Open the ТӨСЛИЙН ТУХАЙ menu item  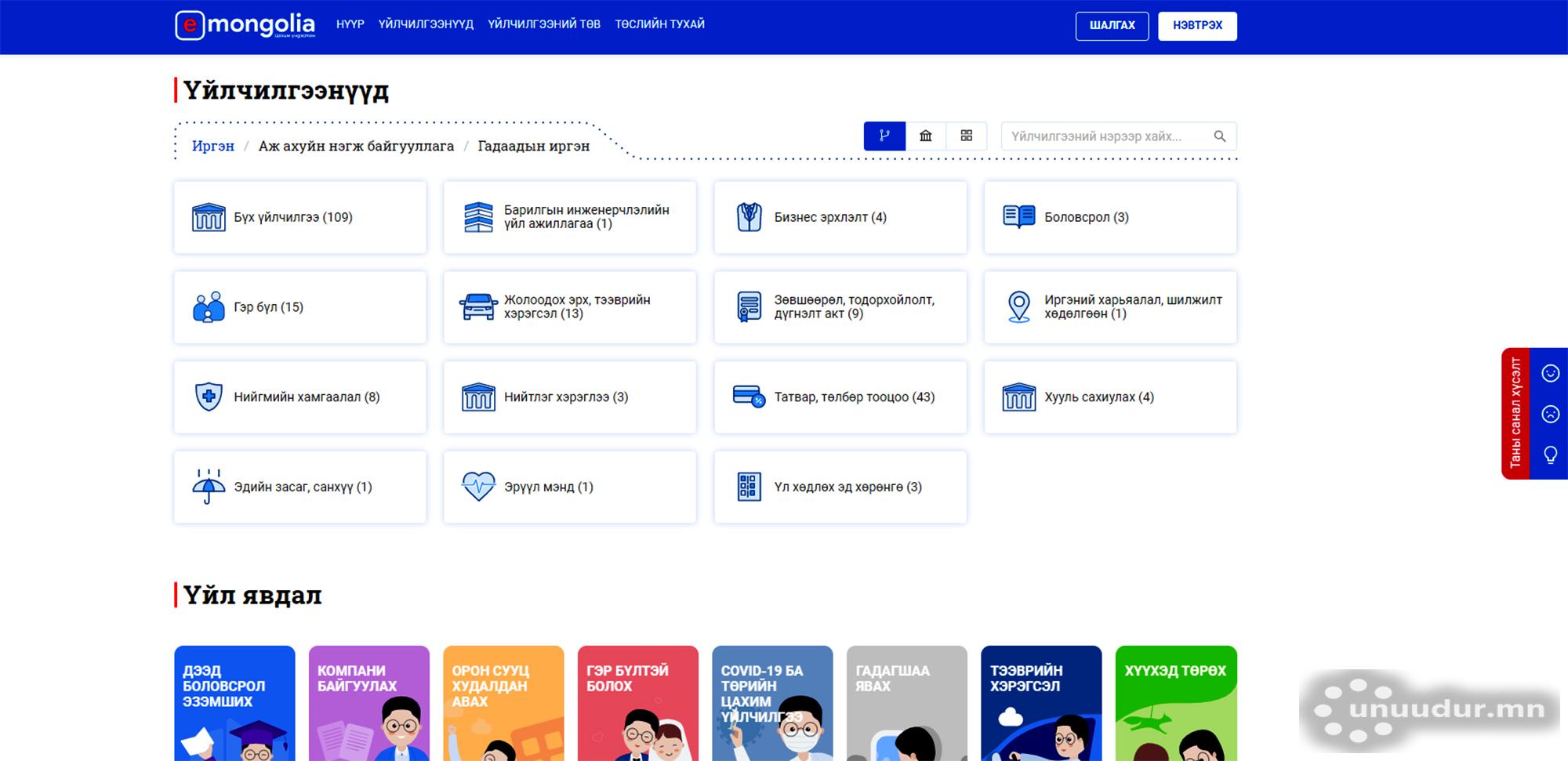click(659, 24)
